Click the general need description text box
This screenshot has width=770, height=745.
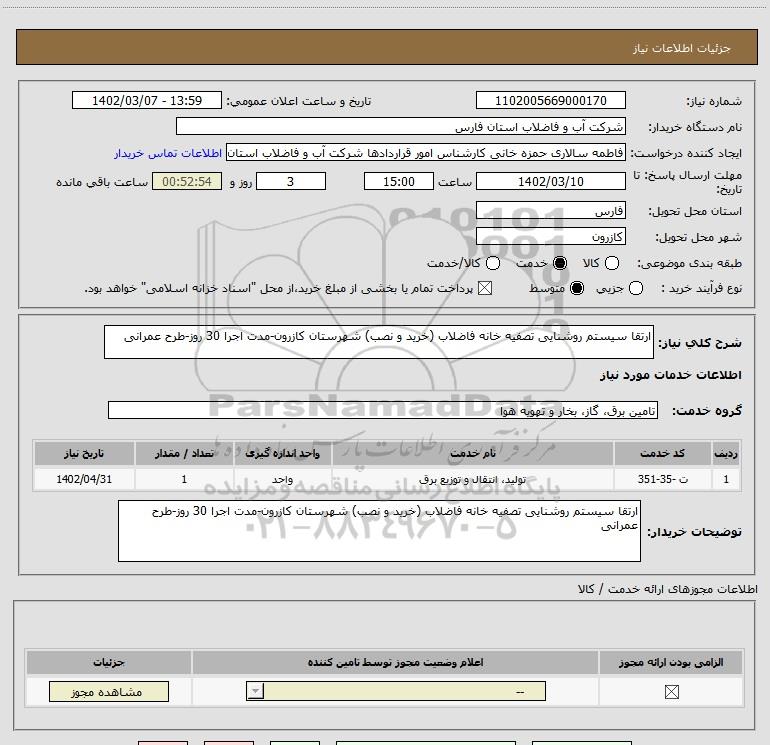(379, 342)
